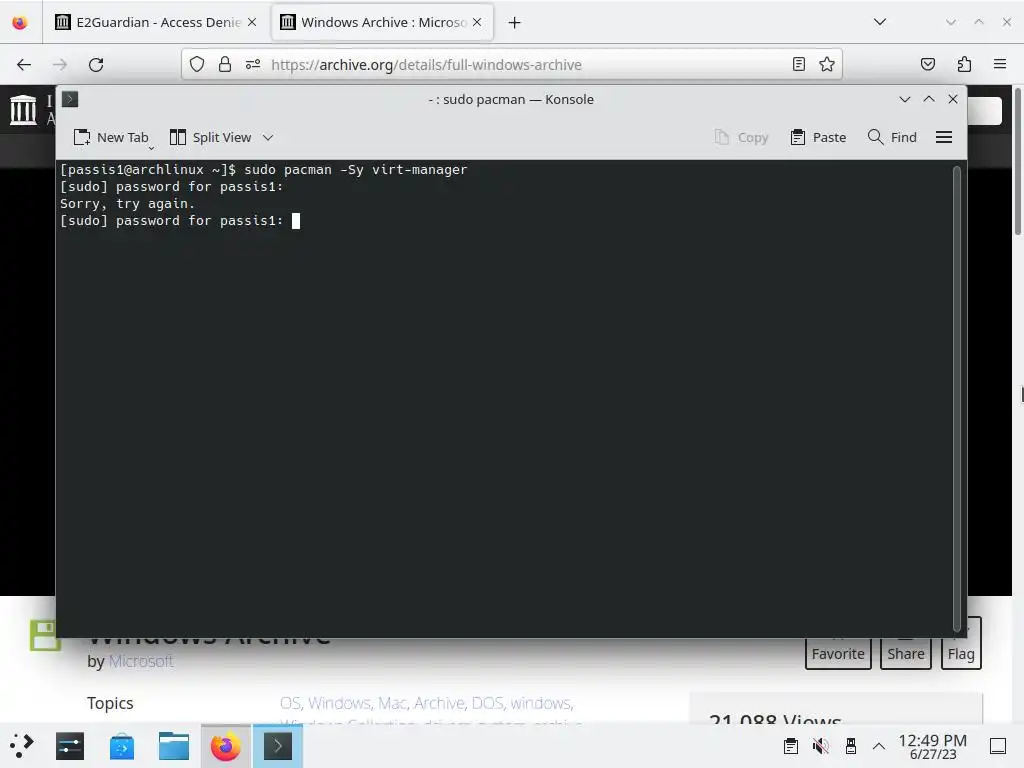Click the Share button on archive page
Screen dimensions: 1024x768
pos(905,654)
